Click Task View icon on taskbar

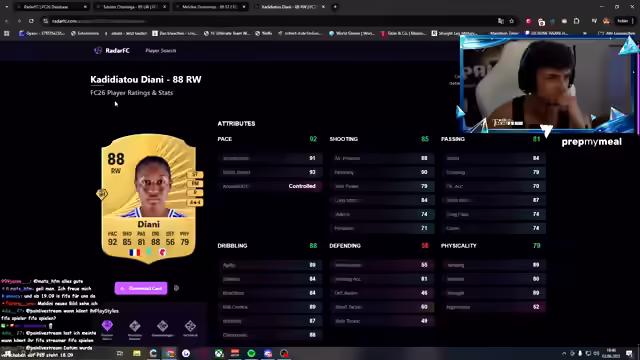point(120,353)
